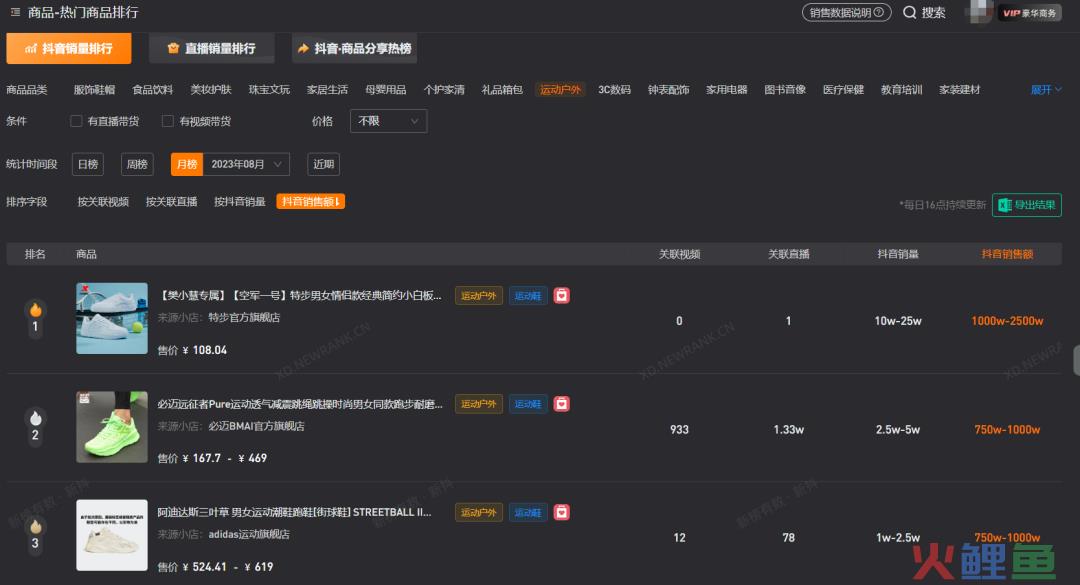Open the adidas STREETBALL shoe thumbnail

112,535
